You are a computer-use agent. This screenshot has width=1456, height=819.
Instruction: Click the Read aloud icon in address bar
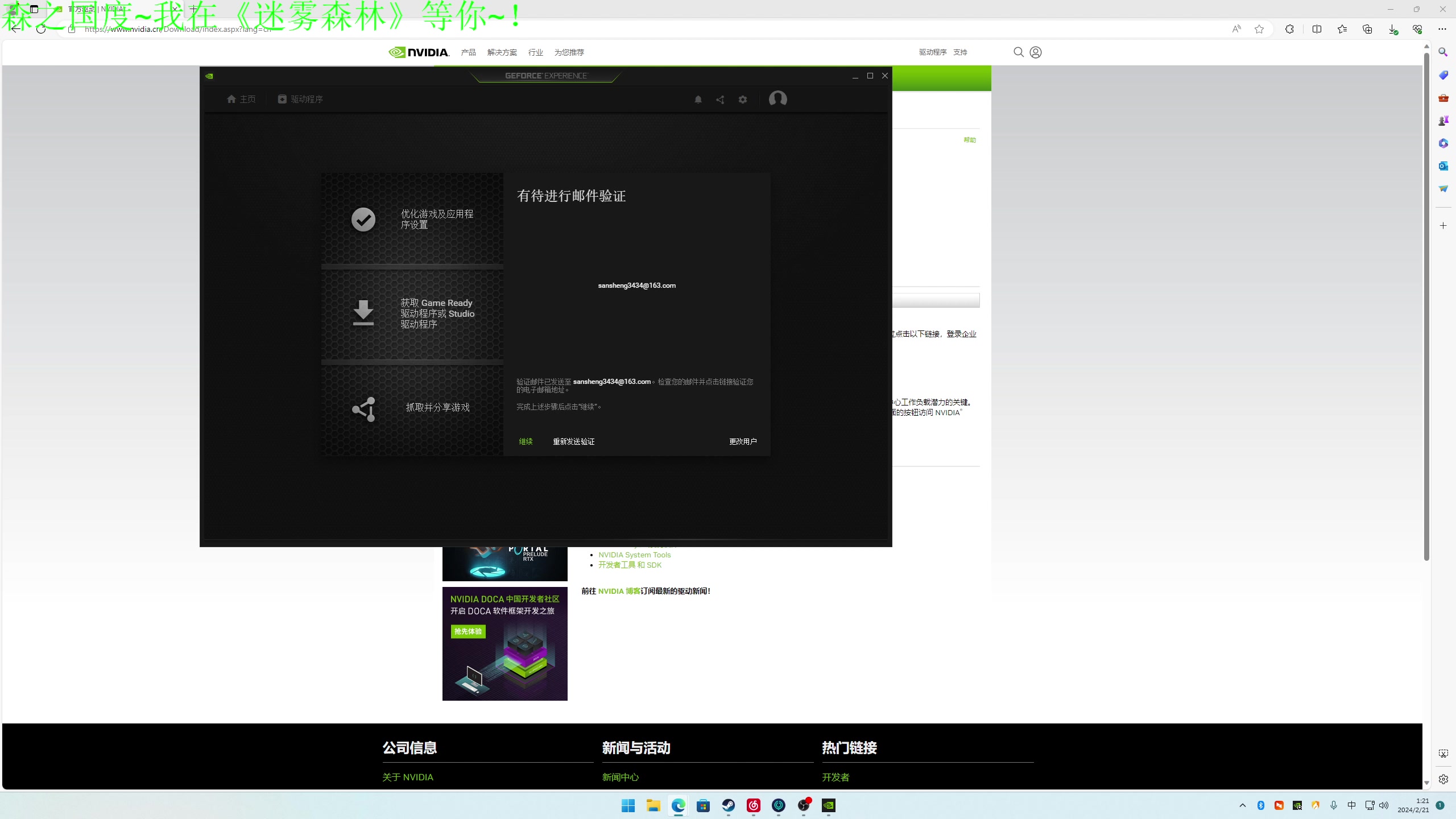click(1236, 29)
